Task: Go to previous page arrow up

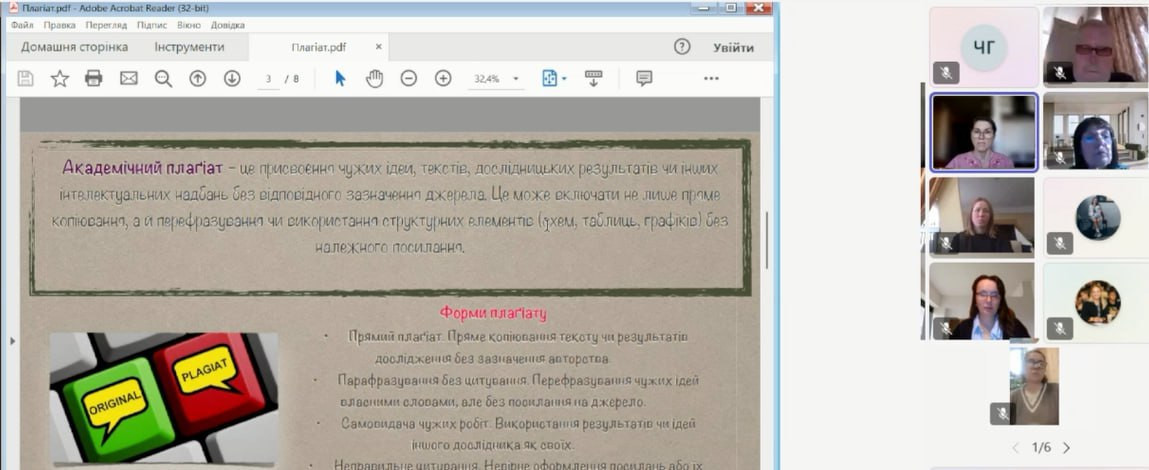Action: [x=198, y=78]
